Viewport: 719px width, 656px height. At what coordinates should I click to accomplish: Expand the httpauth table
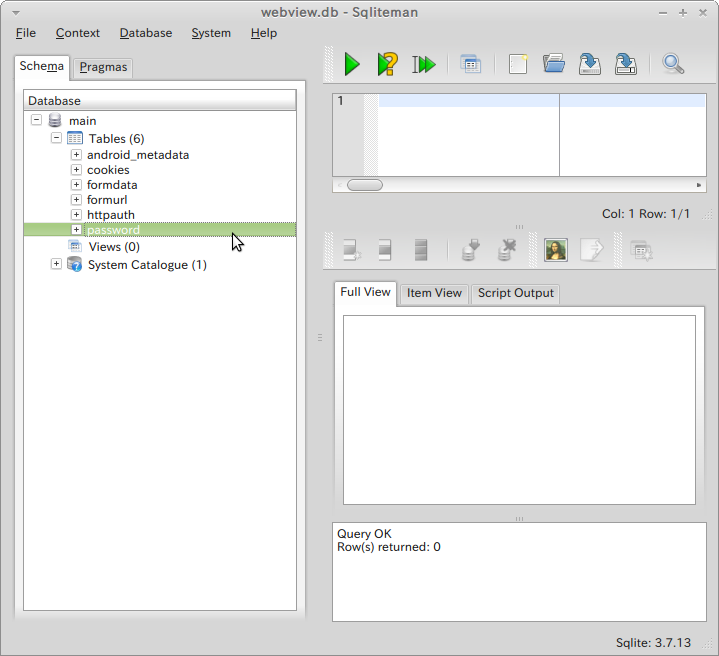pyautogui.click(x=76, y=215)
